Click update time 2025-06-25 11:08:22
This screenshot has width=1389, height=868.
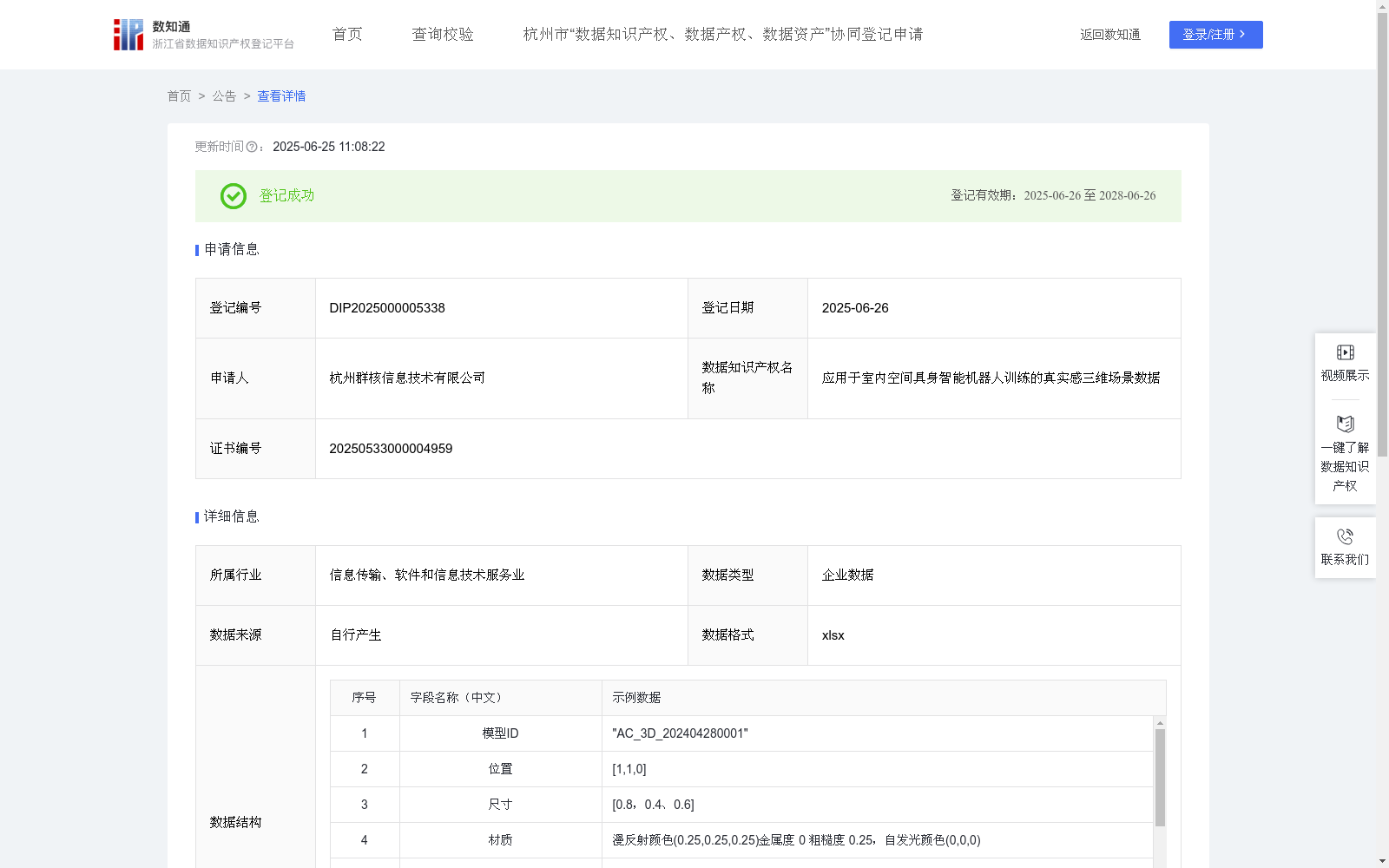[329, 147]
